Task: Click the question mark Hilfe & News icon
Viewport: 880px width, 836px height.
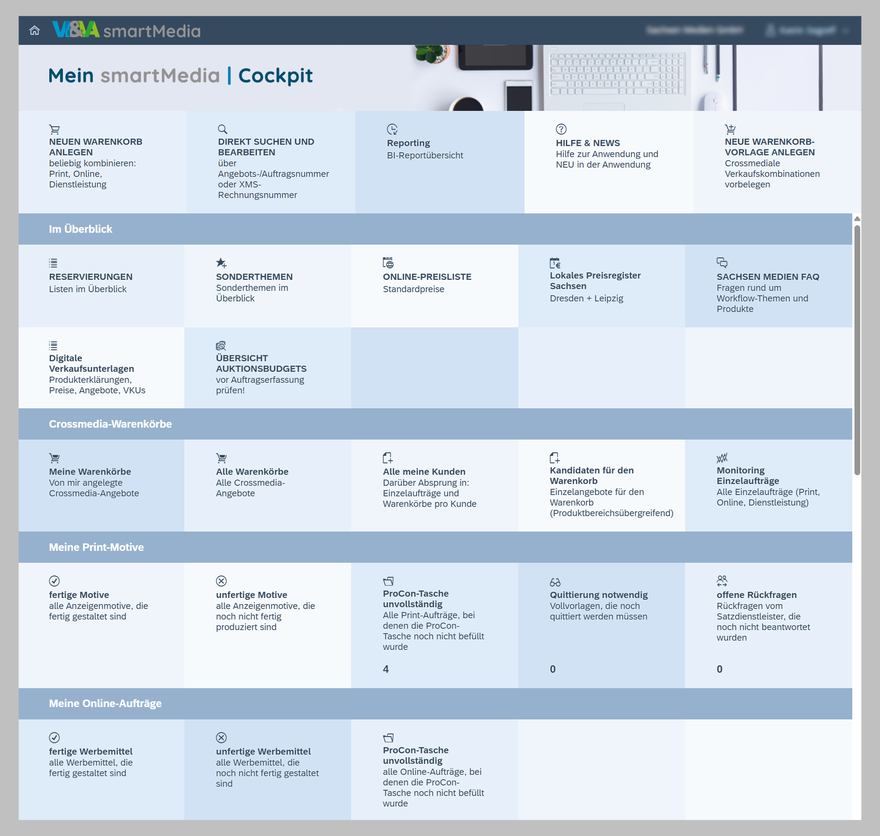Action: [x=561, y=129]
